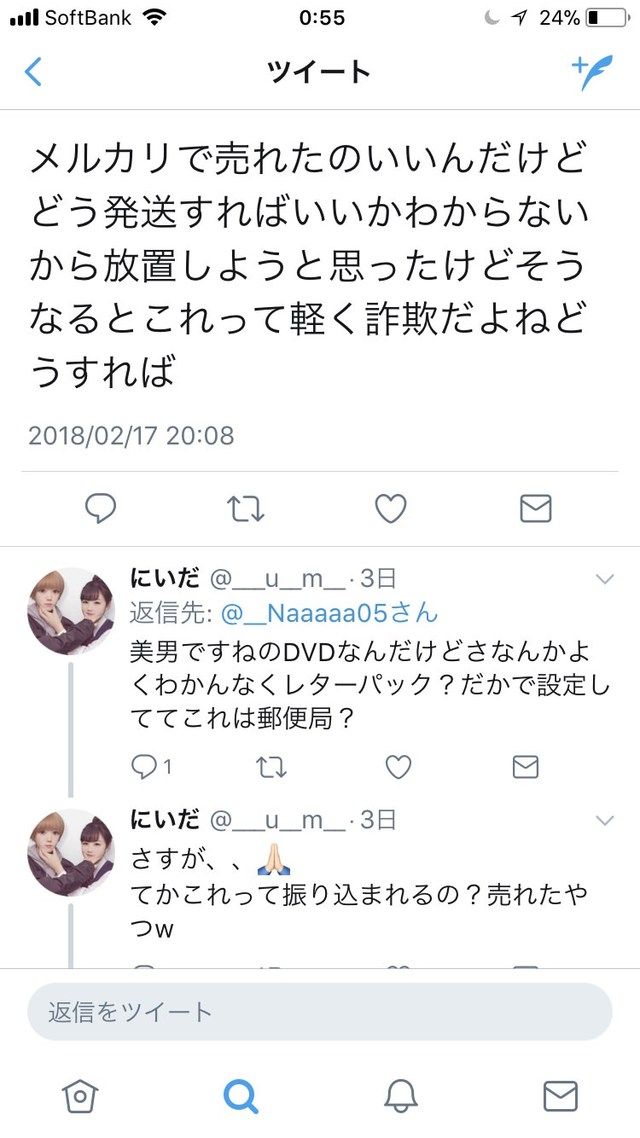Switch to the Home tab
The image size is (640, 1138).
click(80, 1095)
